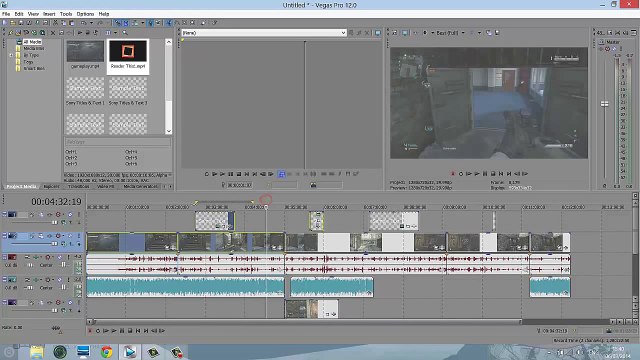640x360 pixels.
Task: Switch to the Transitions tab
Action: 78,187
